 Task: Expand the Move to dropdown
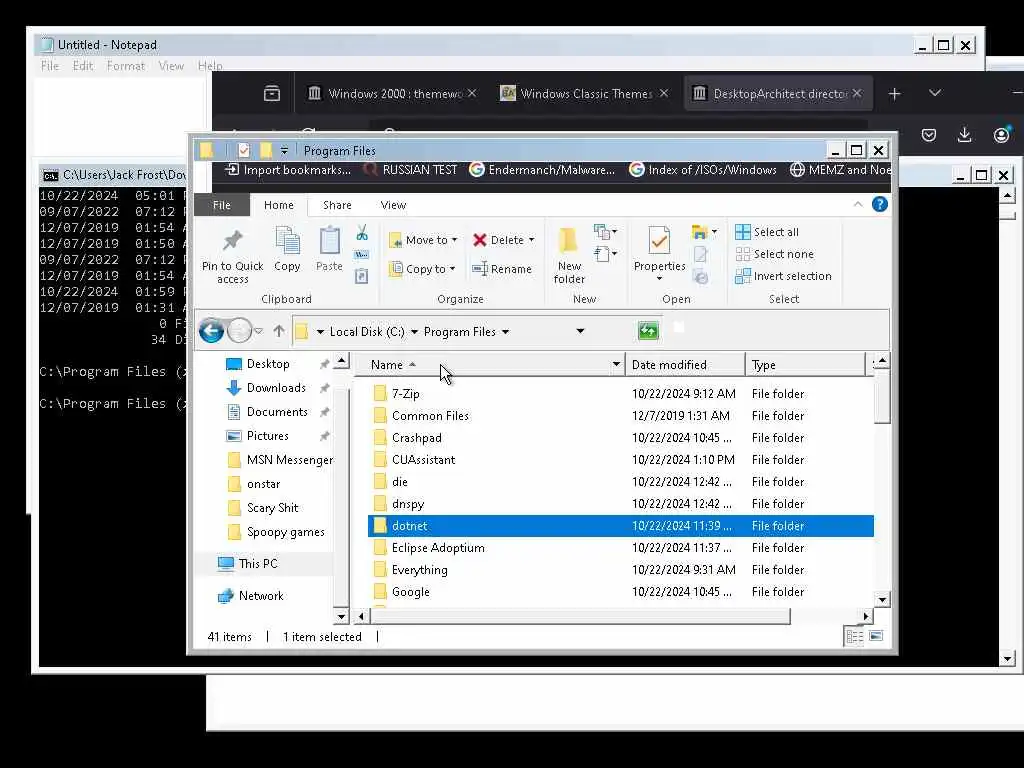tap(455, 240)
